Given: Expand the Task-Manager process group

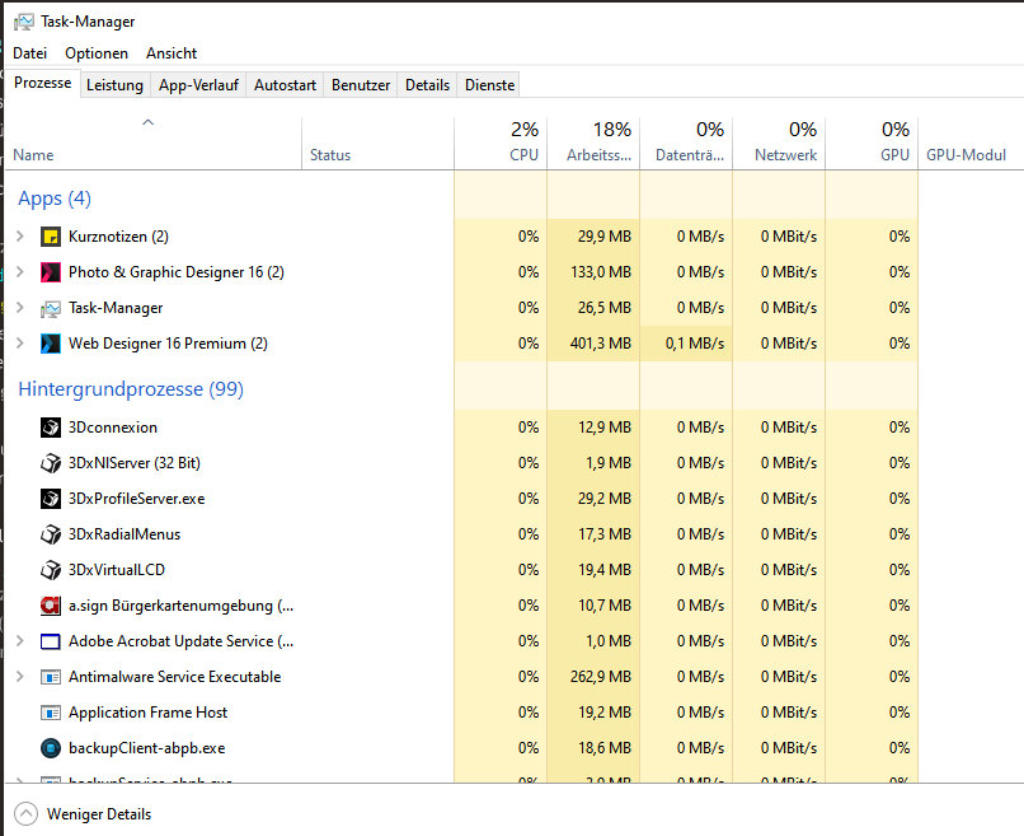Looking at the screenshot, I should pyautogui.click(x=20, y=307).
